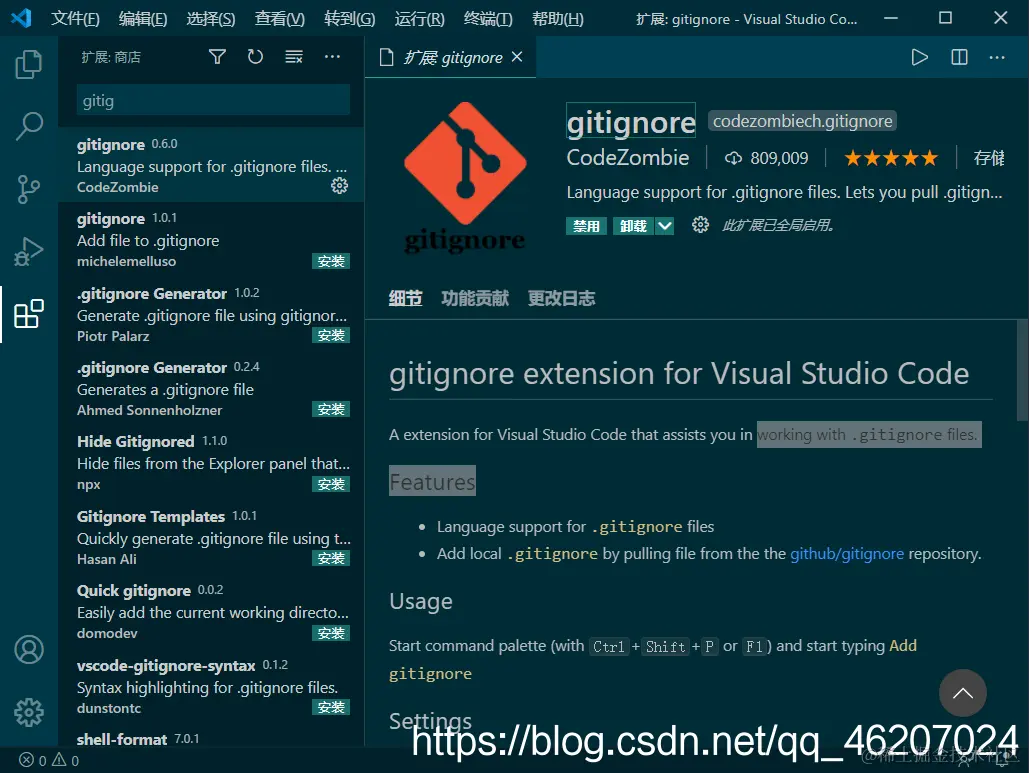Image resolution: width=1029 pixels, height=773 pixels.
Task: Open the Manage gear in activity bar
Action: tap(29, 712)
